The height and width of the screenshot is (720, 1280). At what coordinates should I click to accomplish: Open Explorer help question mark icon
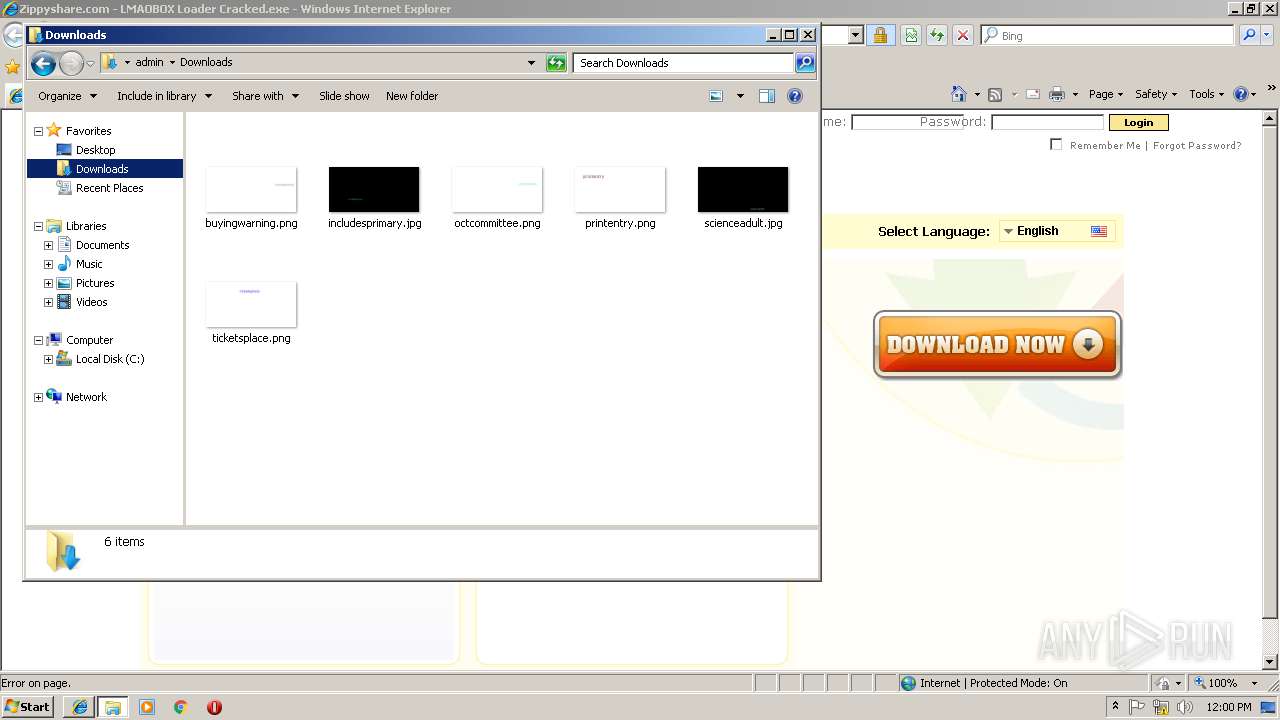[x=795, y=96]
